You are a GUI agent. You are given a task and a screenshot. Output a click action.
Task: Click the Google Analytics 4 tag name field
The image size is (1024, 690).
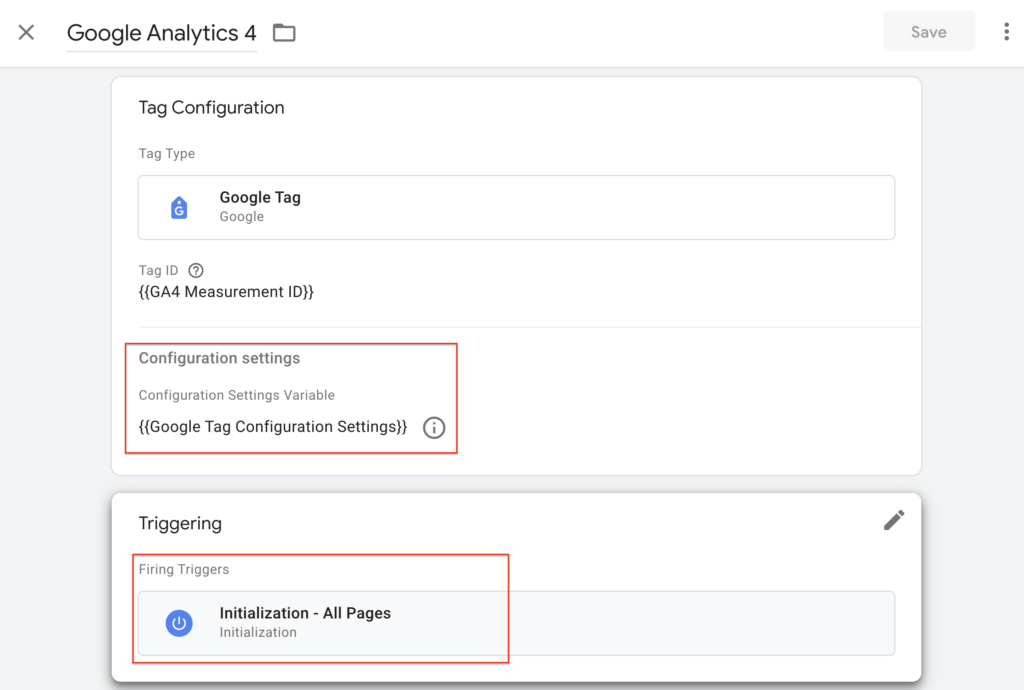coord(161,33)
